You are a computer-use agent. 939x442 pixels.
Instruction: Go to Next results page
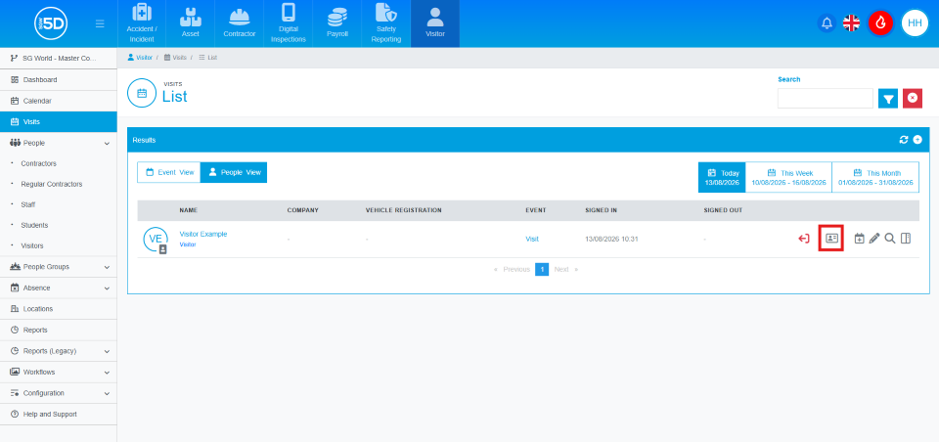tap(566, 270)
